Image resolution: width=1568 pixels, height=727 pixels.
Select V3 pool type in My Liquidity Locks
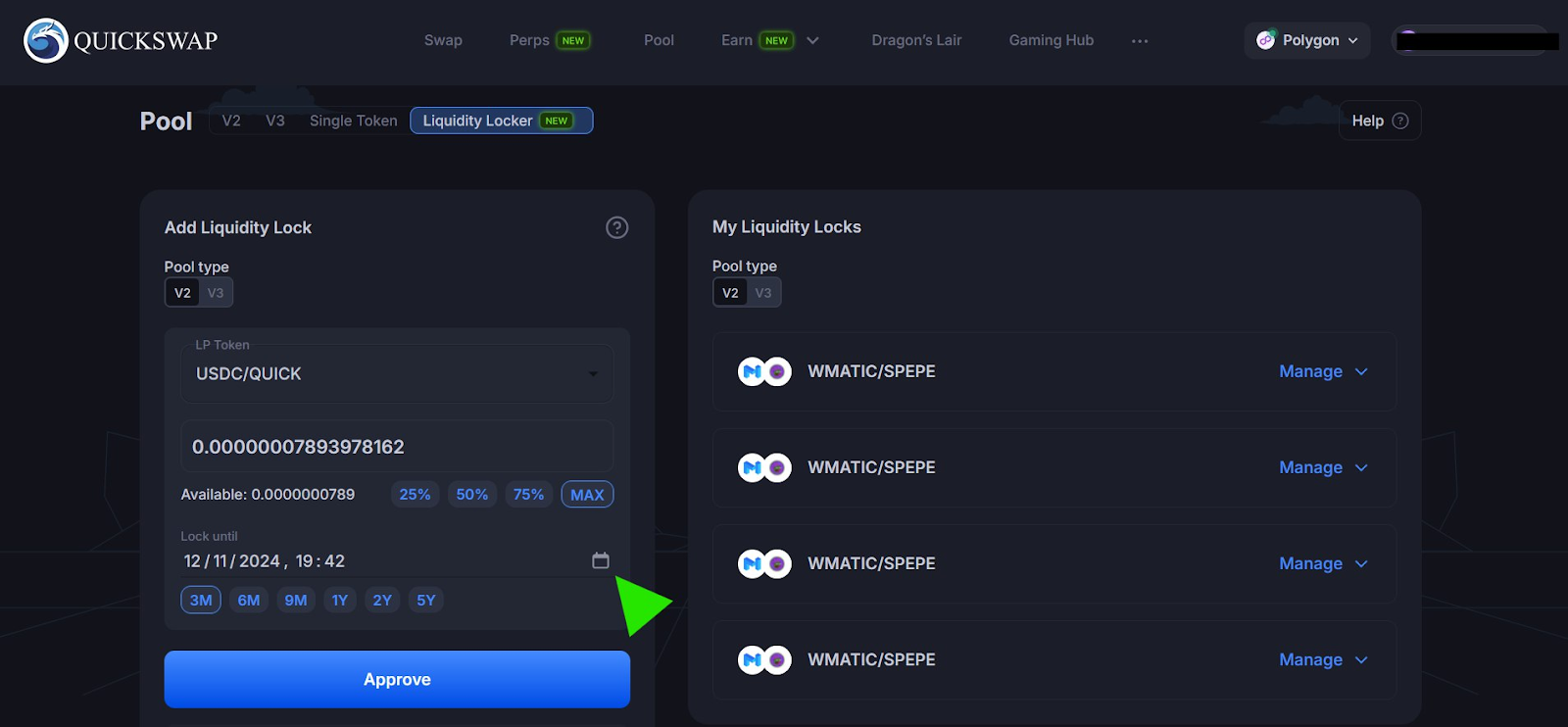pos(763,293)
